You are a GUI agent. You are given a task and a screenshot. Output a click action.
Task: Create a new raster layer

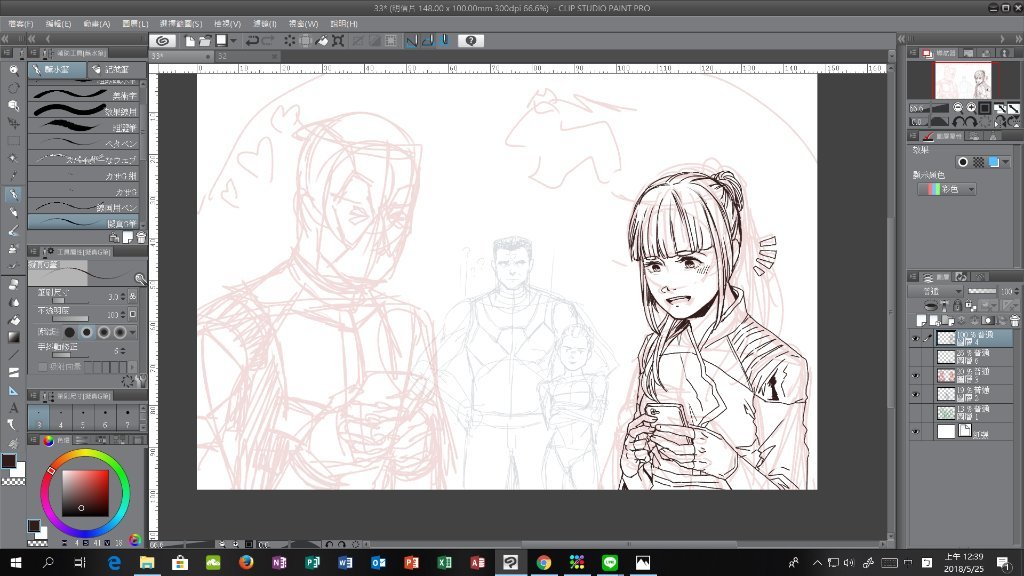point(921,321)
